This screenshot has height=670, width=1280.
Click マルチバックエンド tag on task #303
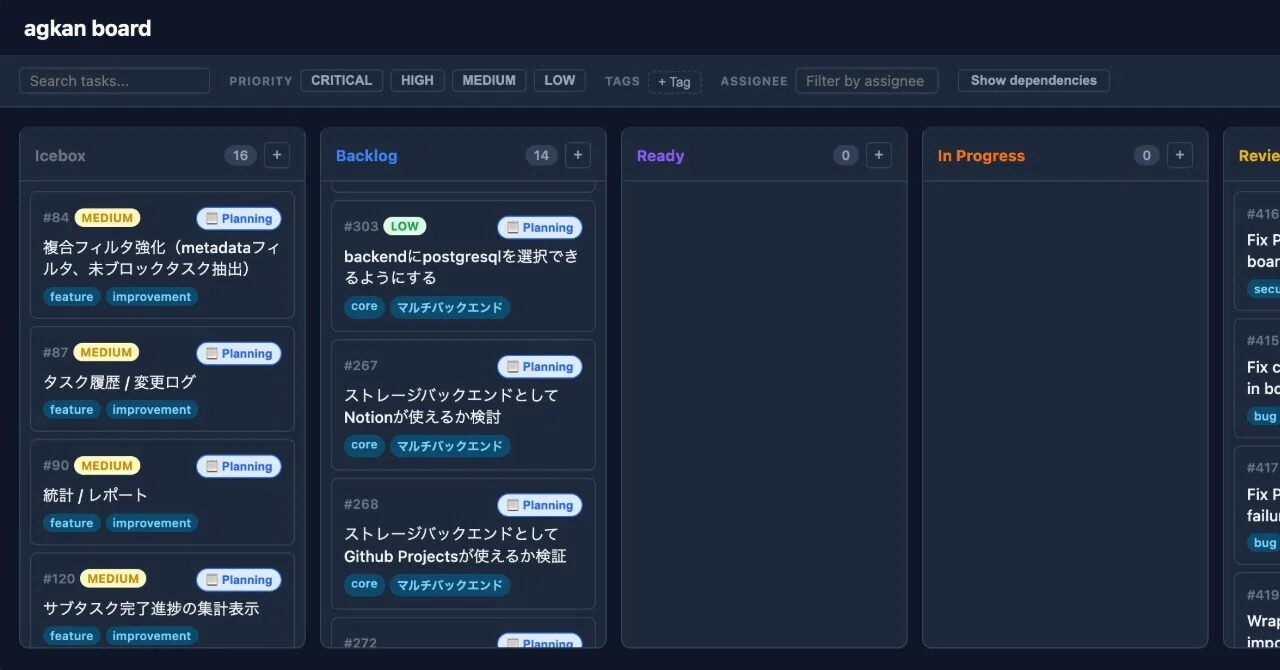coord(450,308)
